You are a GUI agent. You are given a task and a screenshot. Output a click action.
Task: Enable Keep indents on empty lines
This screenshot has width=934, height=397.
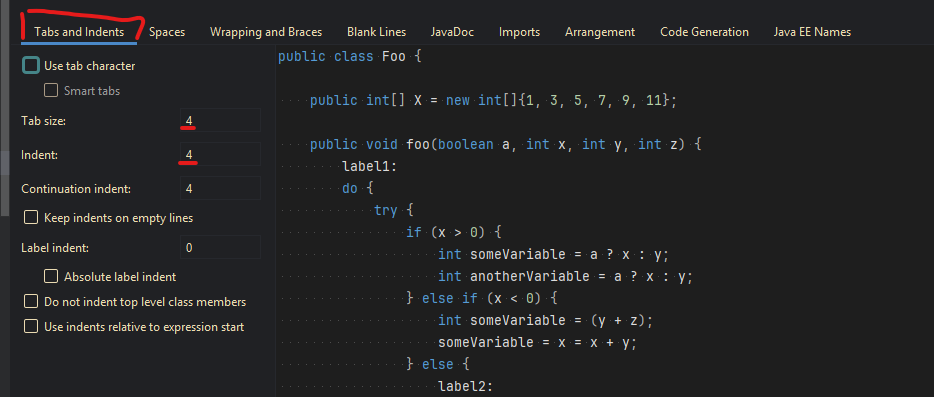point(31,218)
